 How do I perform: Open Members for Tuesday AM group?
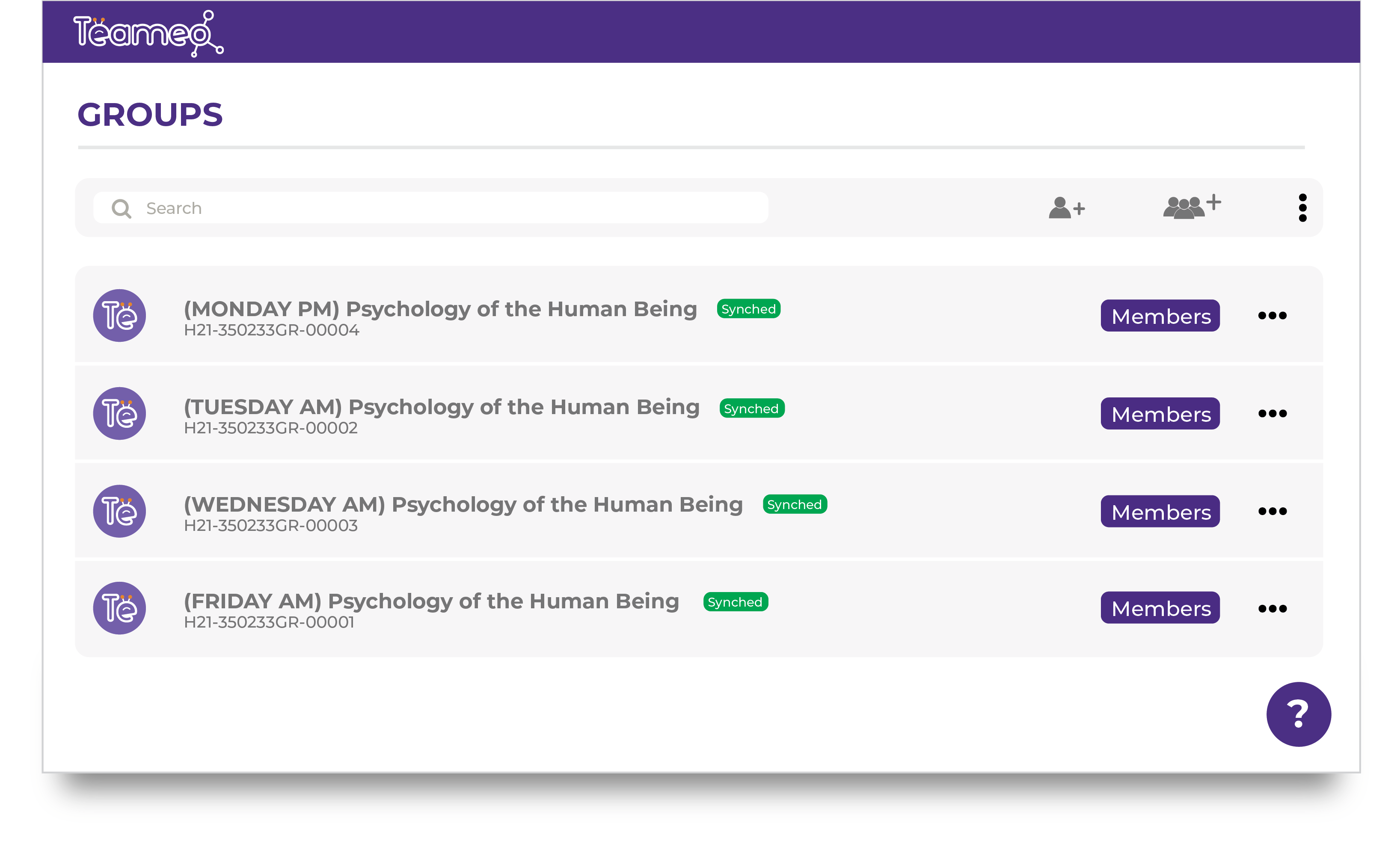click(1160, 413)
